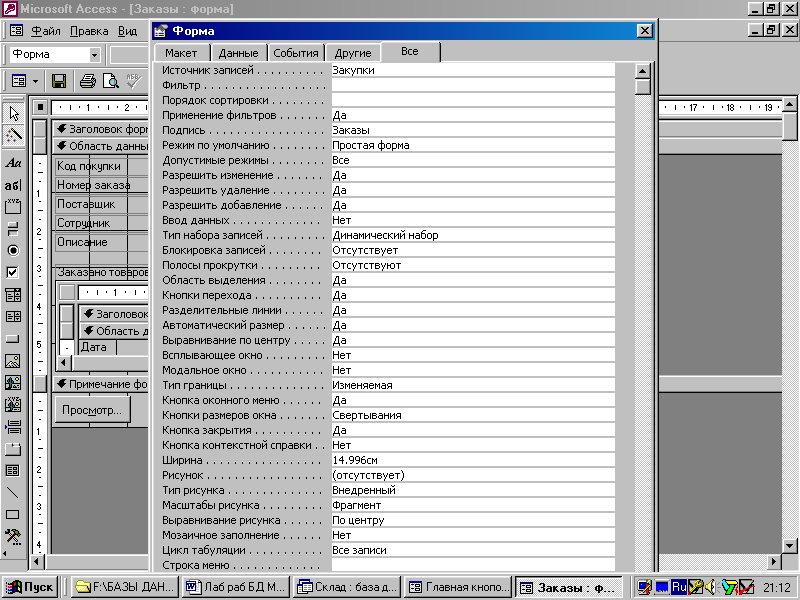Click Тип границы value Изменяемая
This screenshot has width=800, height=600.
473,385
